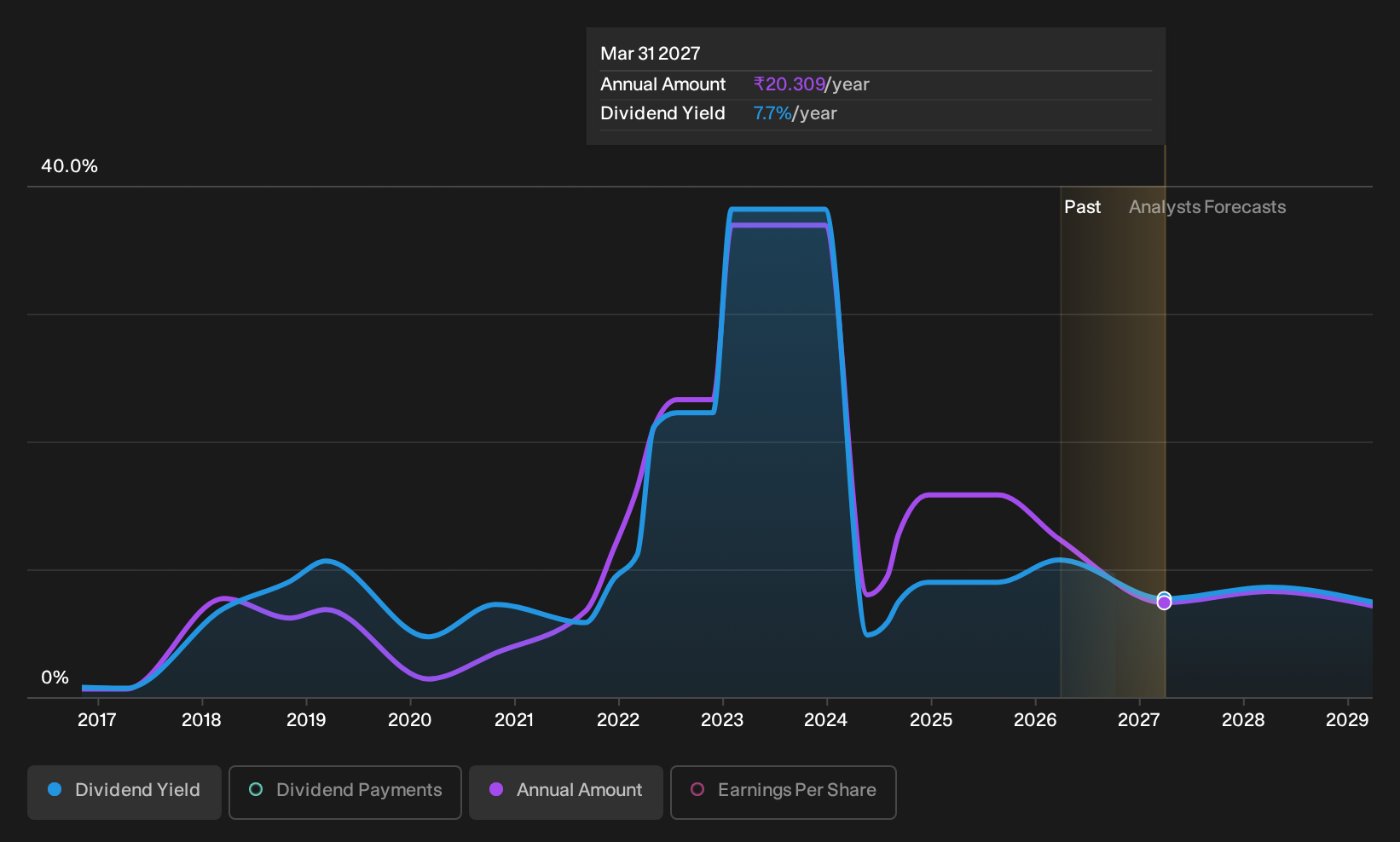Toggle the Annual Amount legend series
The height and width of the screenshot is (842, 1400).
tap(566, 793)
